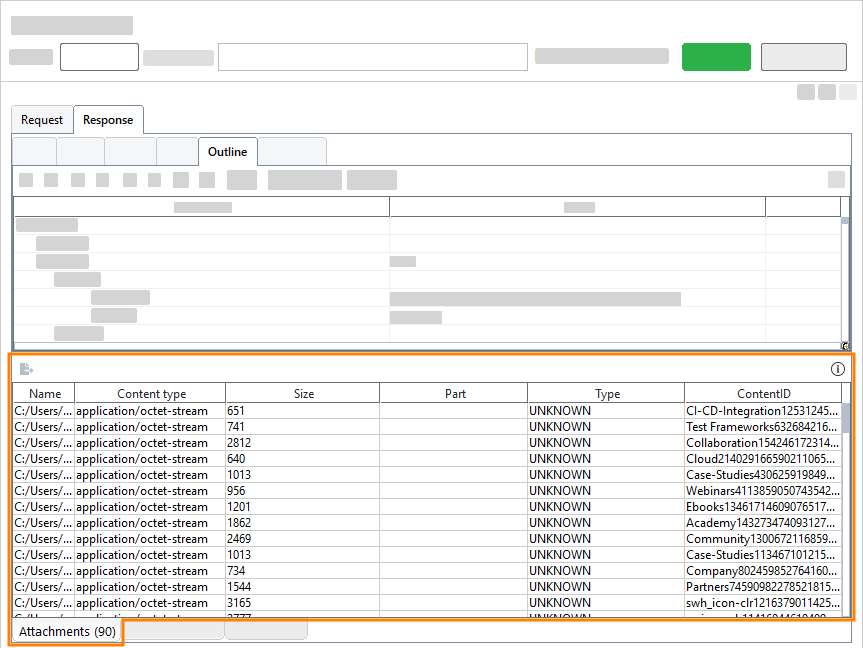Open the Outline view tab
Image resolution: width=863 pixels, height=648 pixels.
click(x=227, y=152)
